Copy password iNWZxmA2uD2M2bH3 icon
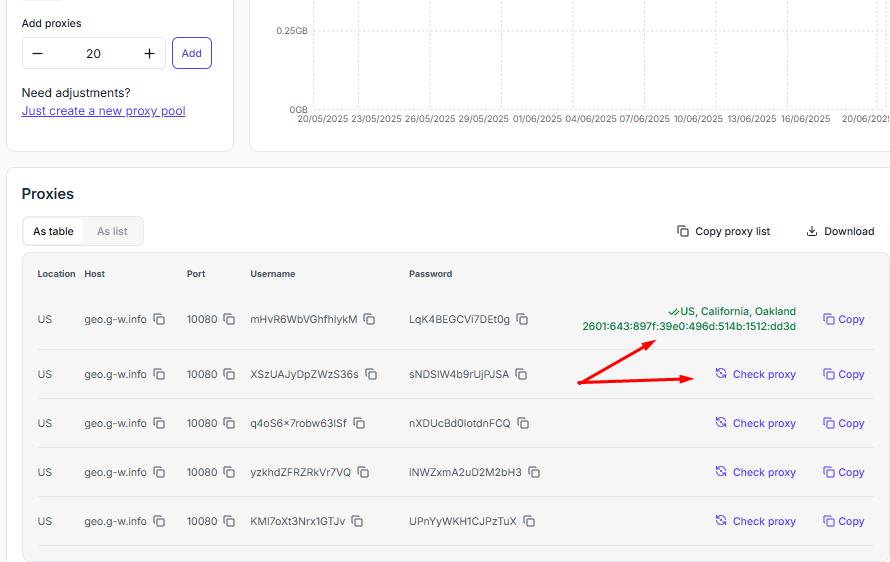 534,472
